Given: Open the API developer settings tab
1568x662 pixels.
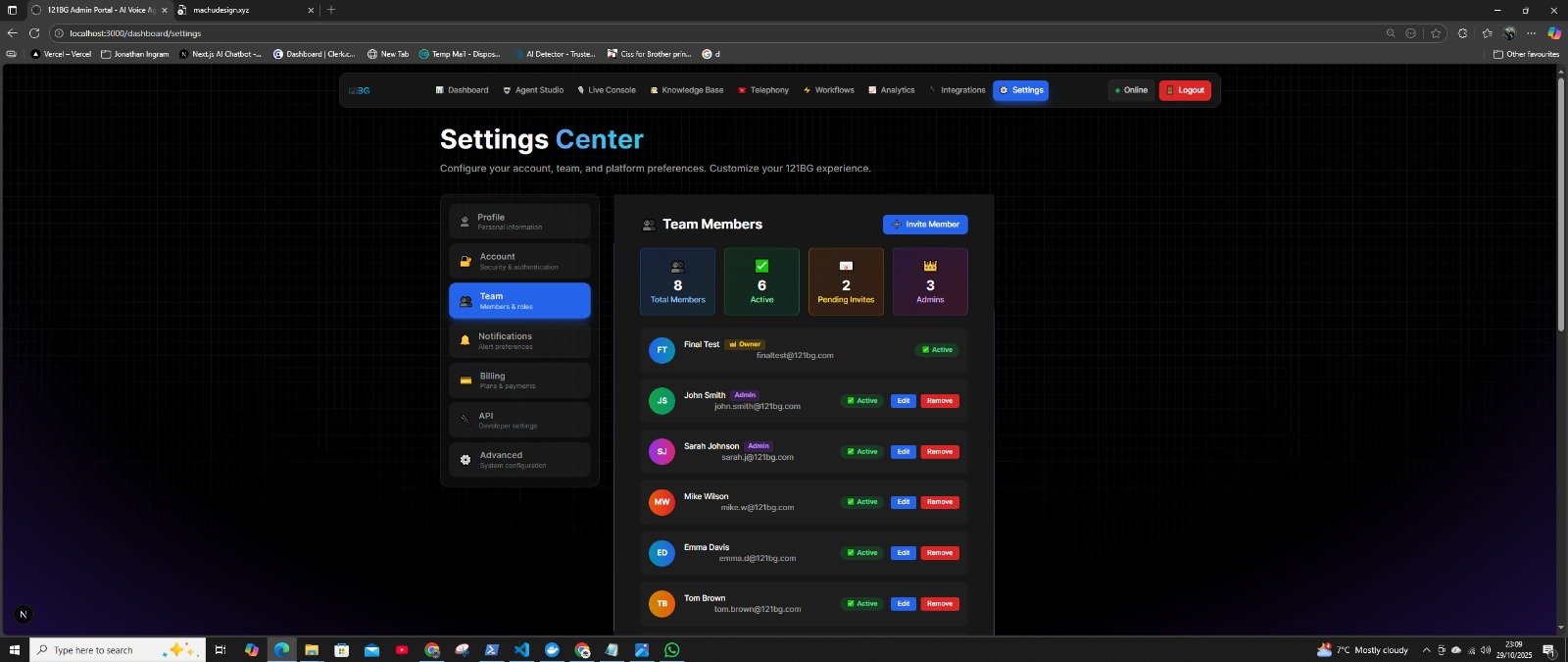Looking at the screenshot, I should [519, 420].
